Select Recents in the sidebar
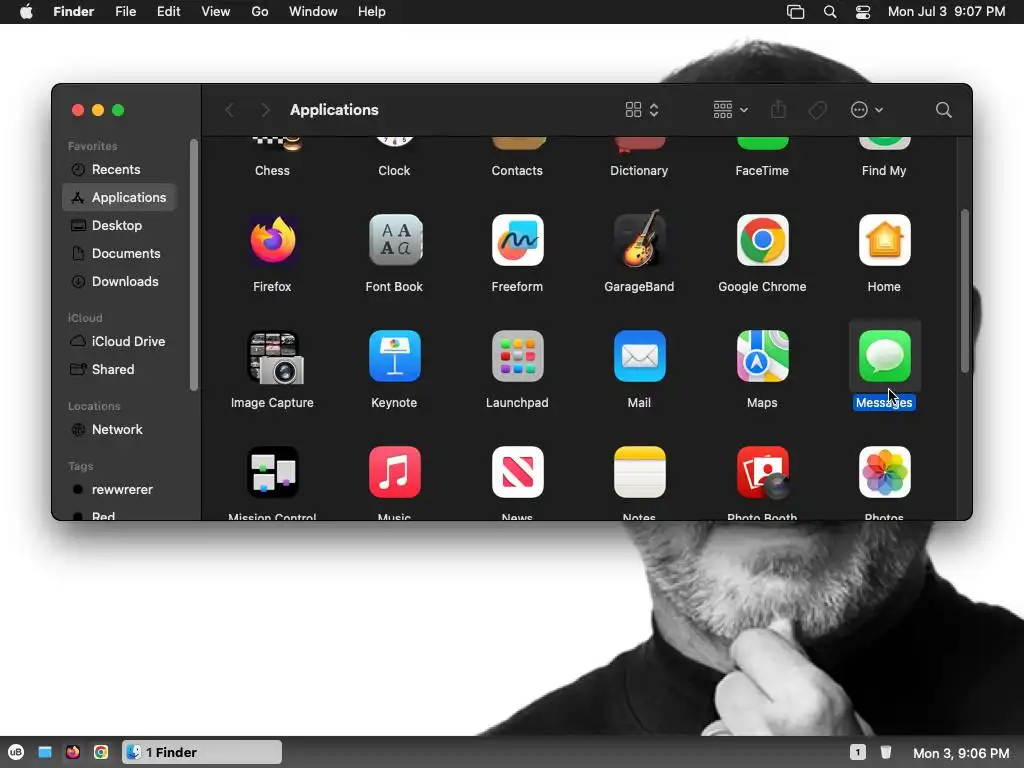Image resolution: width=1024 pixels, height=768 pixels. click(119, 169)
